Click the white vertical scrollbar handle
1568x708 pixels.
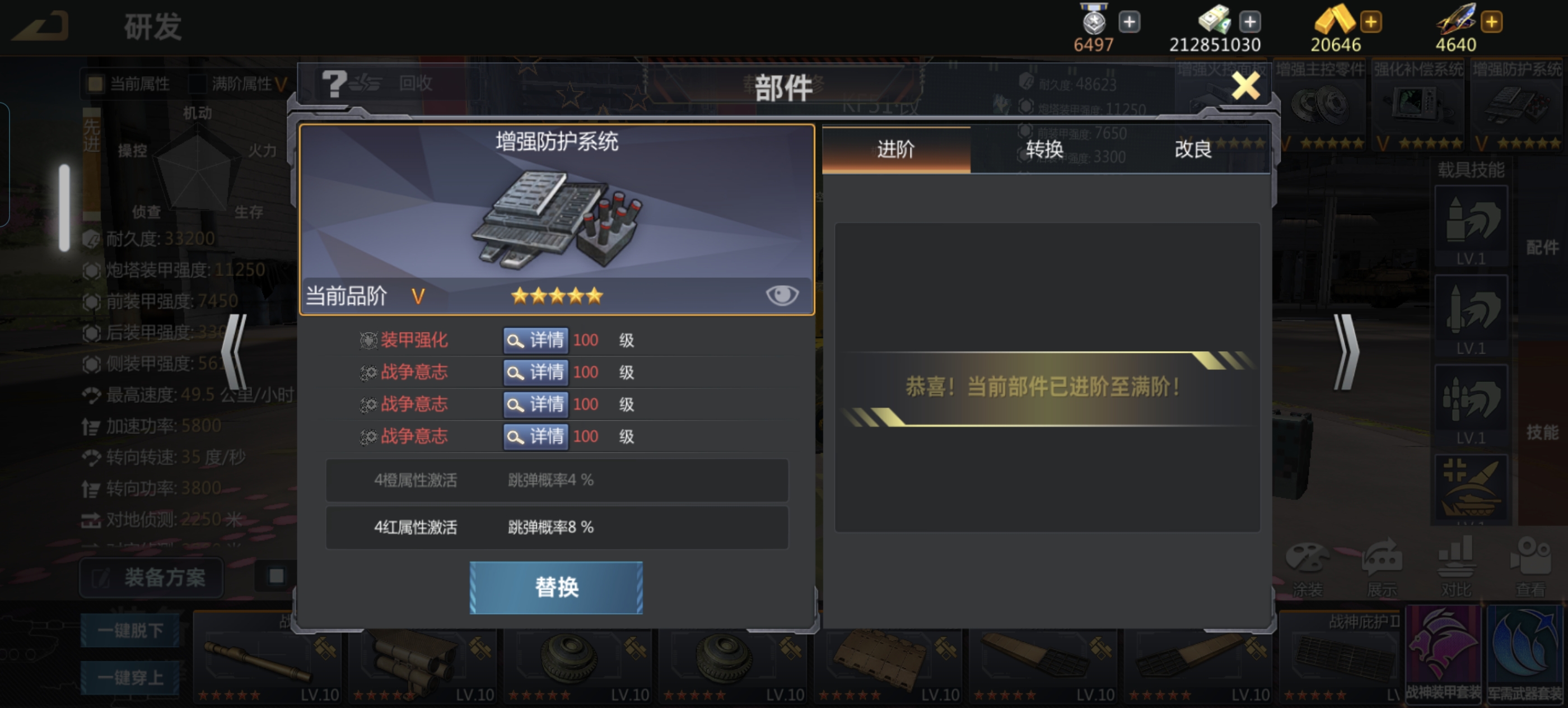tap(64, 208)
